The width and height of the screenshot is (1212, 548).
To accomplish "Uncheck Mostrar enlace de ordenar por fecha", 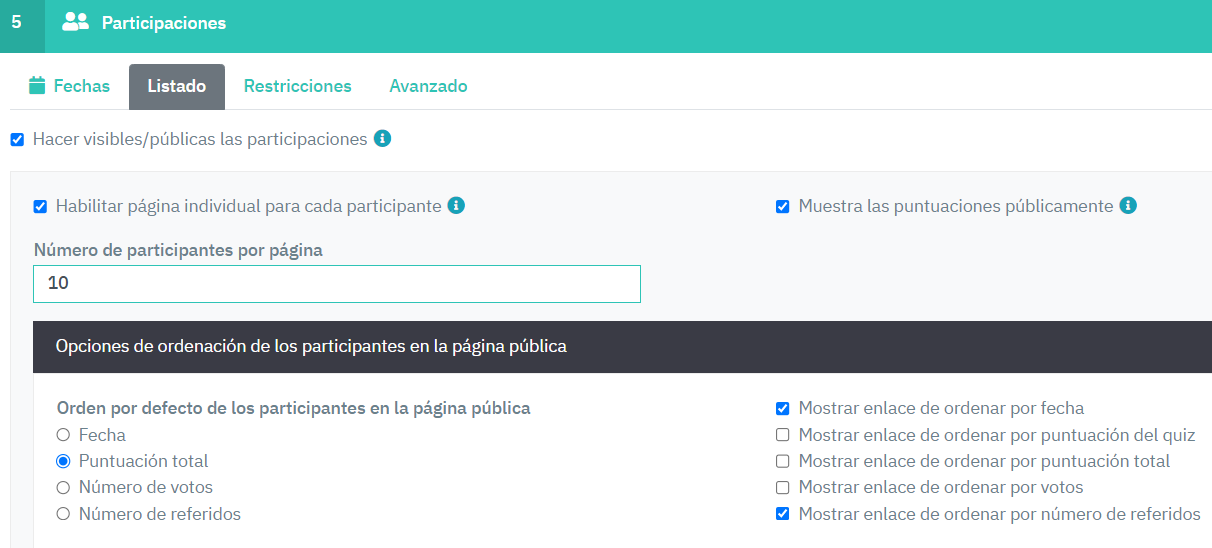I will click(783, 408).
